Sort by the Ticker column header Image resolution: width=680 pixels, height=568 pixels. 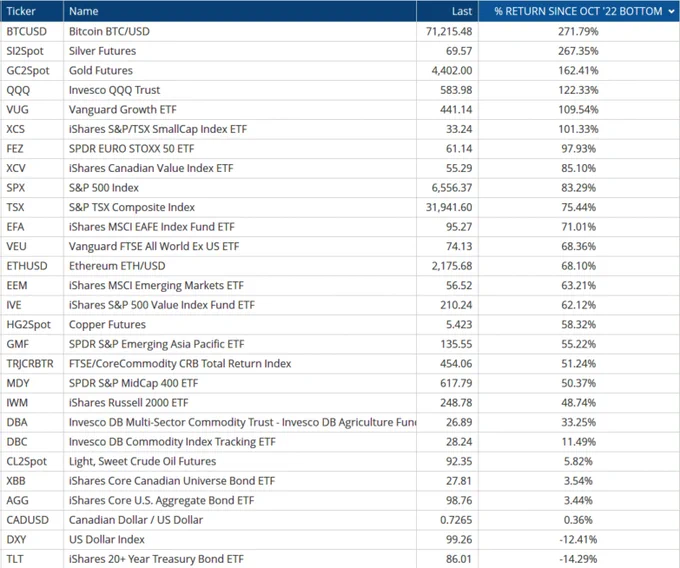click(32, 11)
